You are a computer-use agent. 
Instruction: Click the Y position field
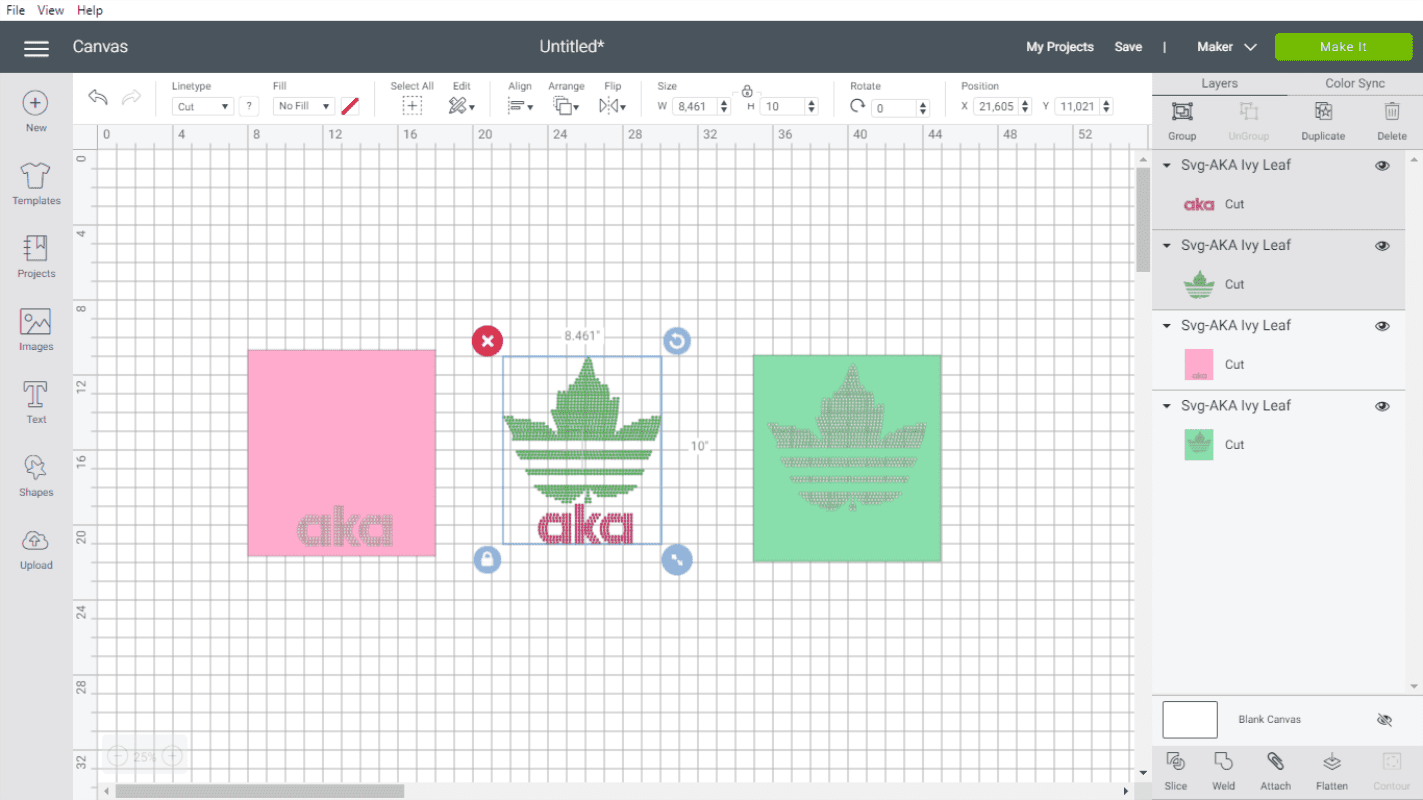click(1076, 106)
